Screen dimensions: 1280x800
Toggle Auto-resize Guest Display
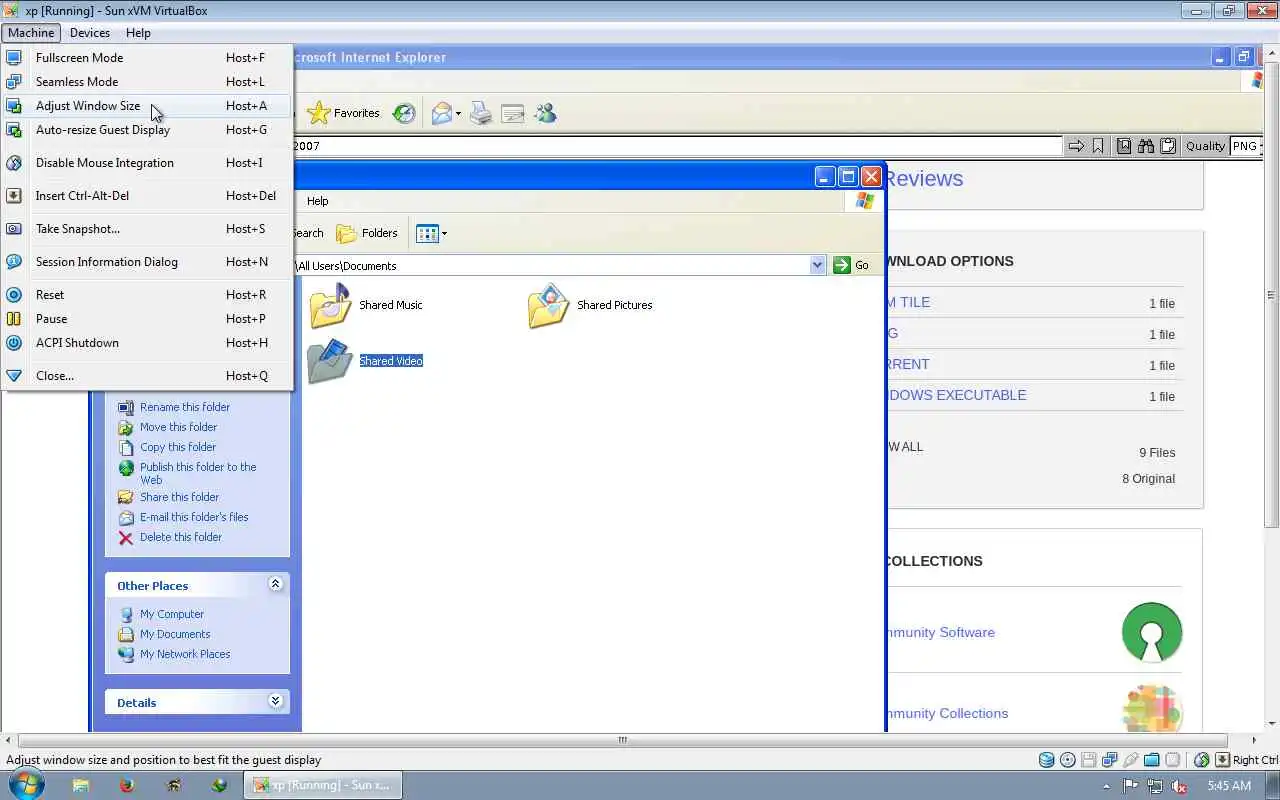tap(148, 130)
